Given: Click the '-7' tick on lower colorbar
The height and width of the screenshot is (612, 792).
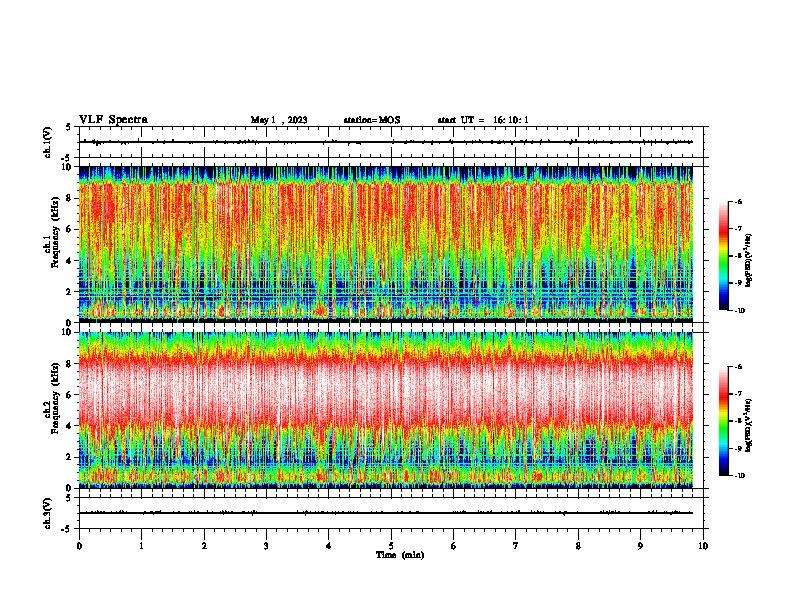Looking at the screenshot, I should pos(738,394).
